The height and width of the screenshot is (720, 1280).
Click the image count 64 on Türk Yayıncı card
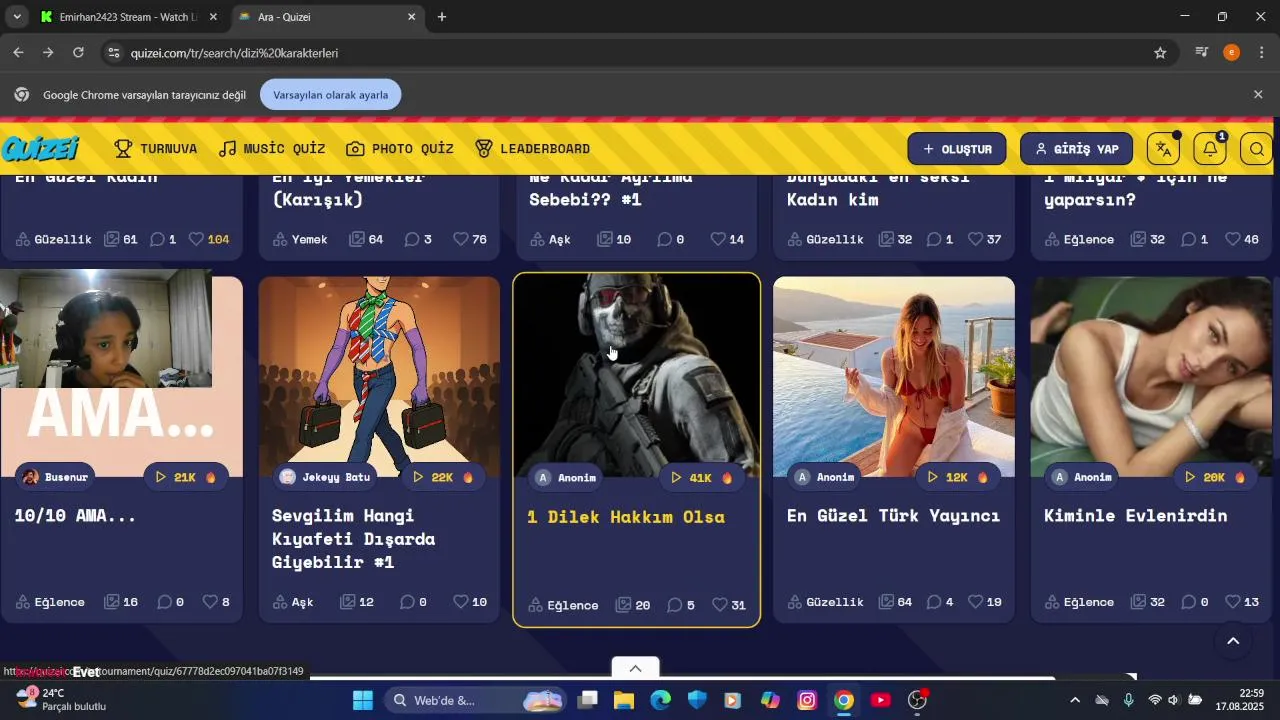point(895,602)
